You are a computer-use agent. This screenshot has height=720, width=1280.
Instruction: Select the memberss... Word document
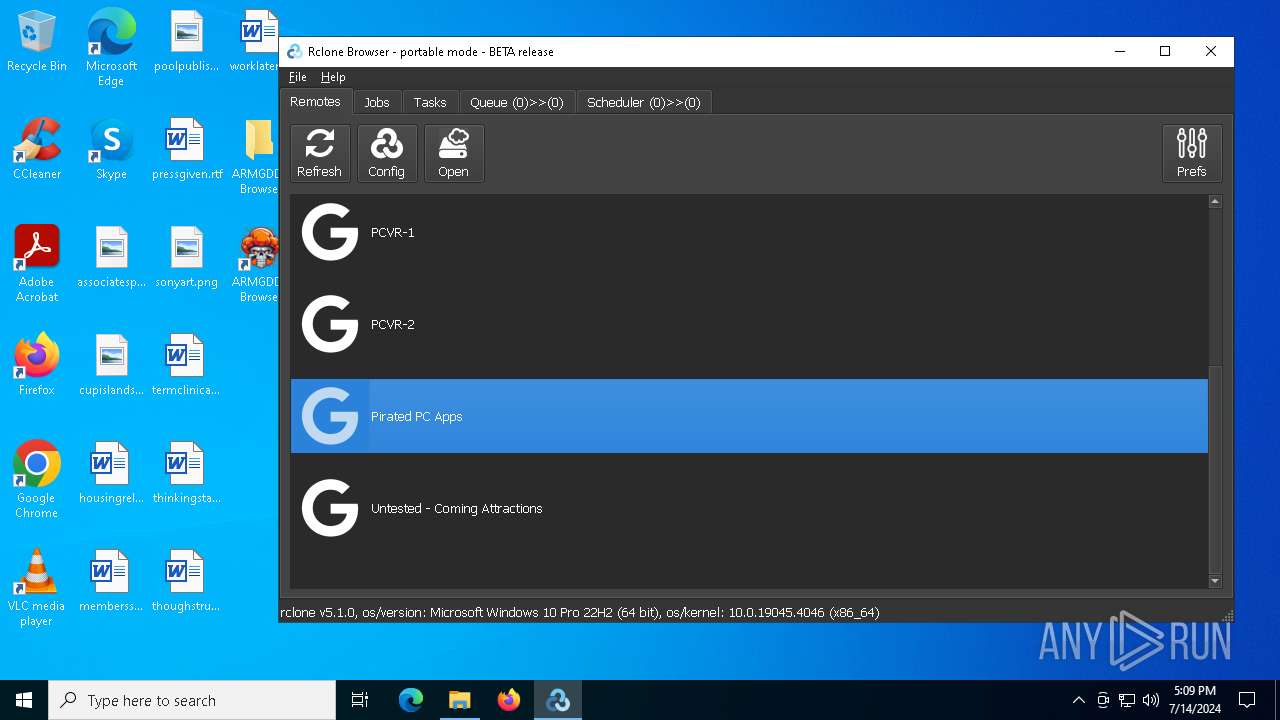[x=111, y=582]
